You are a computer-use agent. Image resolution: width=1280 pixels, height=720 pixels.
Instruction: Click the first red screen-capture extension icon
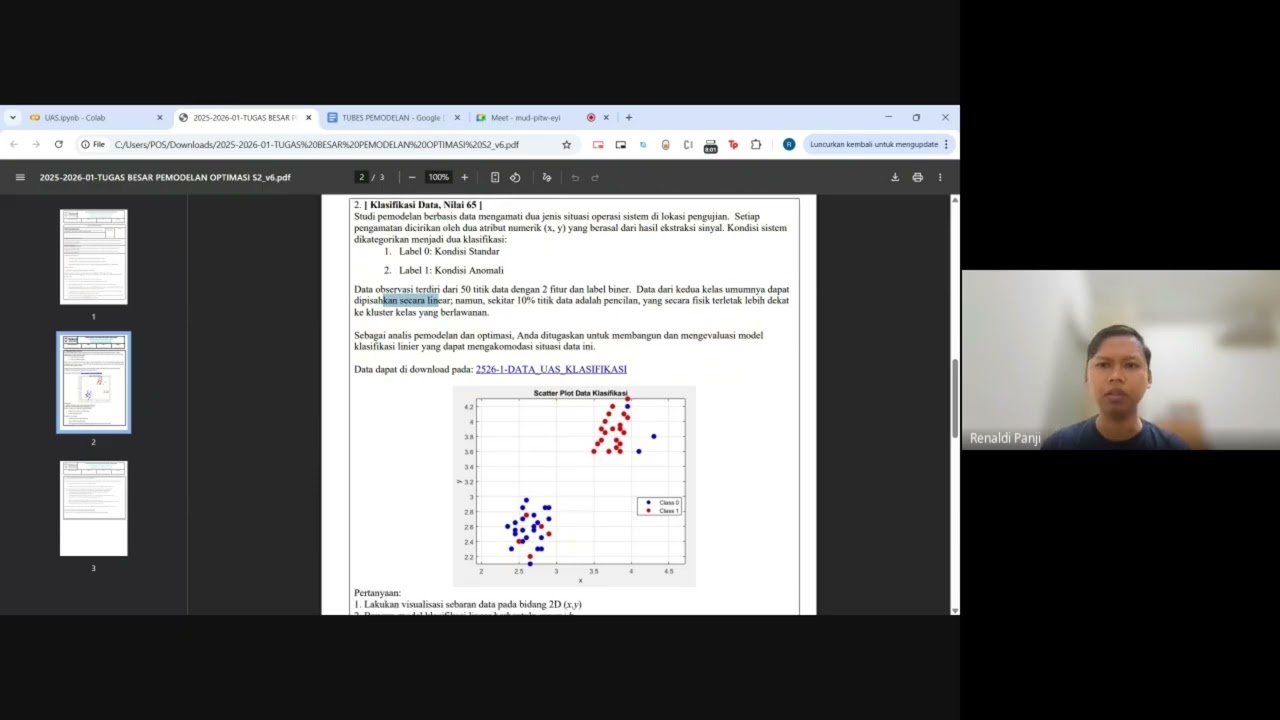pos(598,144)
